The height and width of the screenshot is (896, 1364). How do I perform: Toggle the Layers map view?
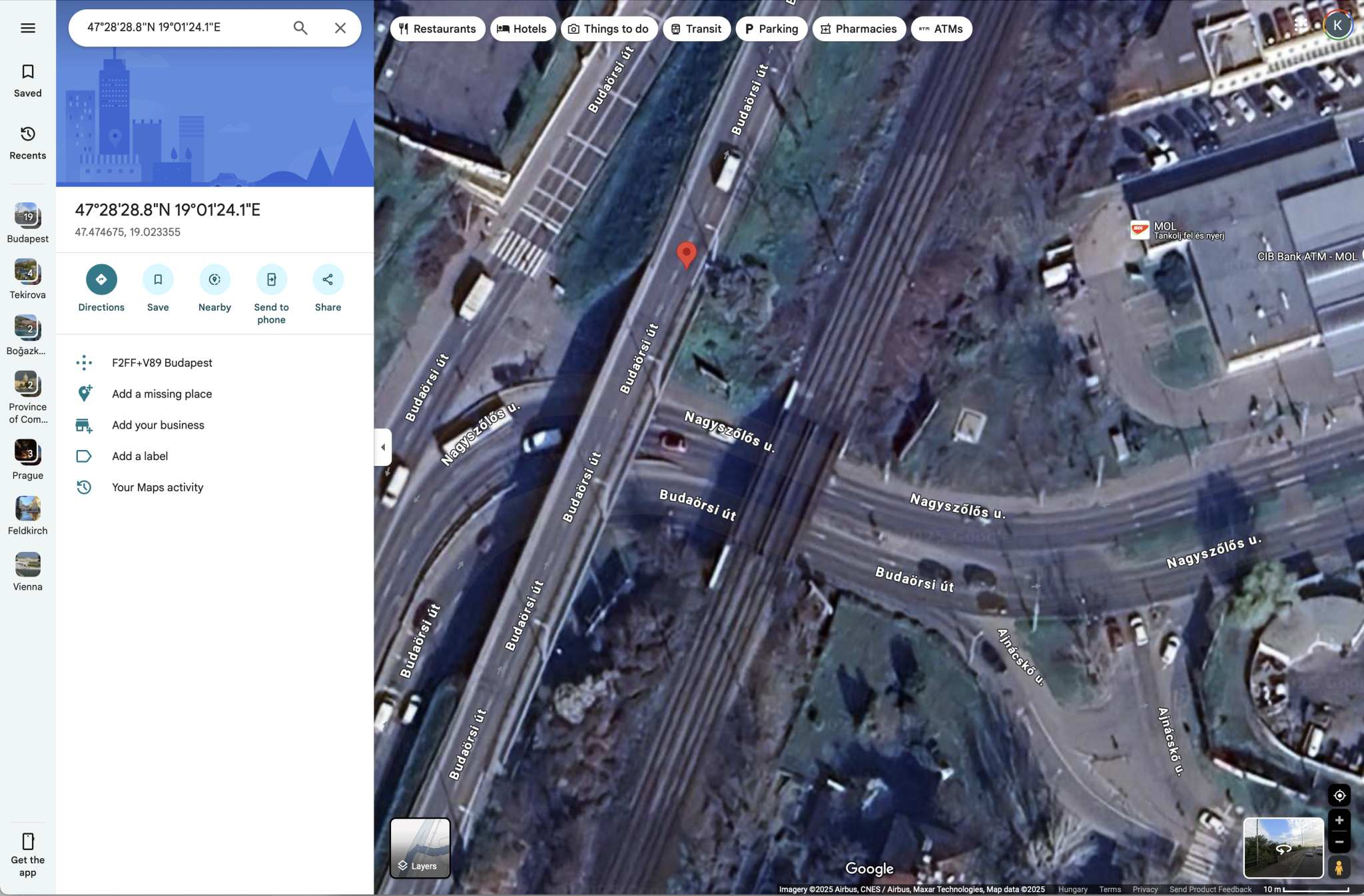[420, 848]
